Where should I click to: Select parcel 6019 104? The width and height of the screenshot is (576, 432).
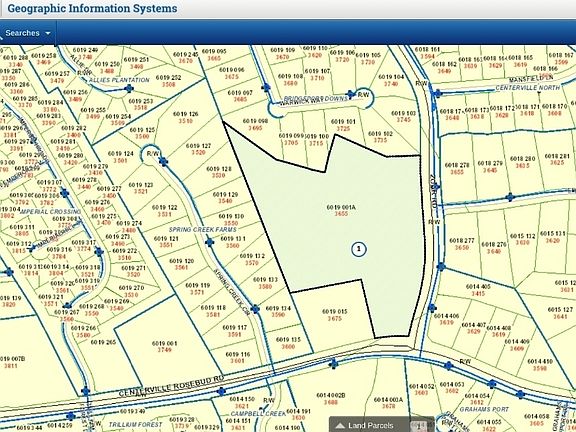[391, 80]
